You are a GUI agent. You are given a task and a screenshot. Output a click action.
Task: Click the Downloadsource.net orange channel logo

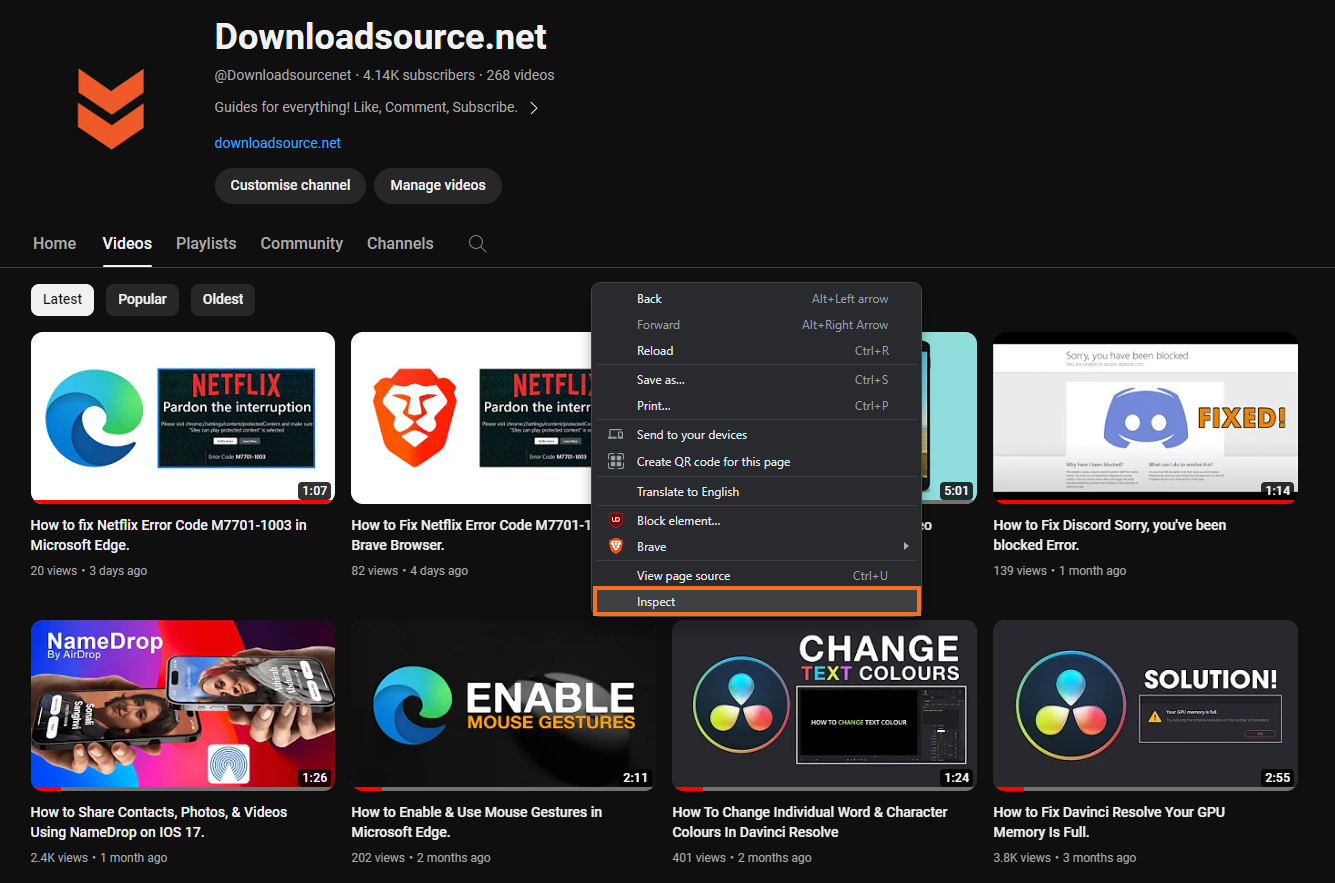tap(111, 109)
